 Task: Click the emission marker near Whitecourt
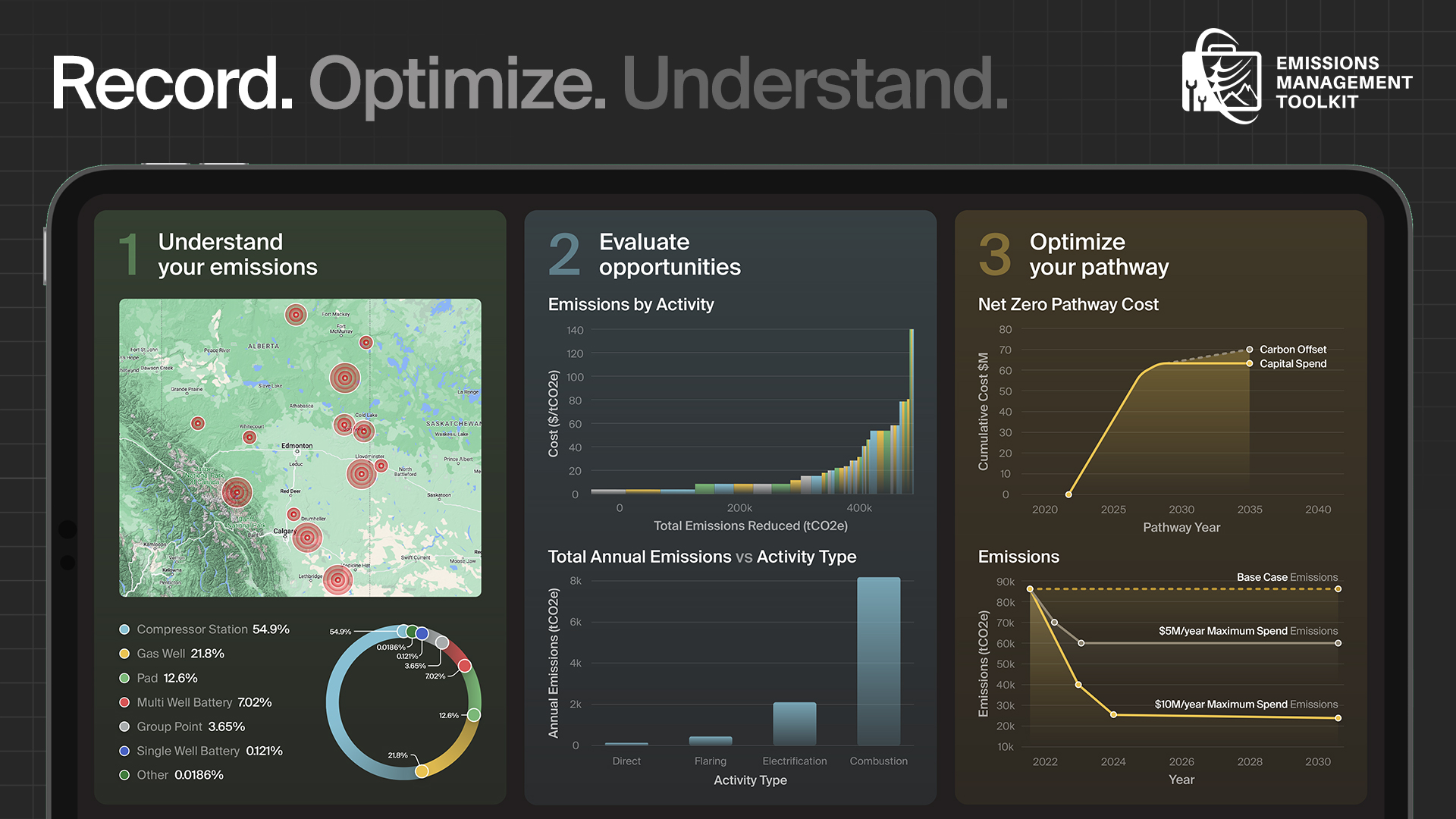point(249,438)
